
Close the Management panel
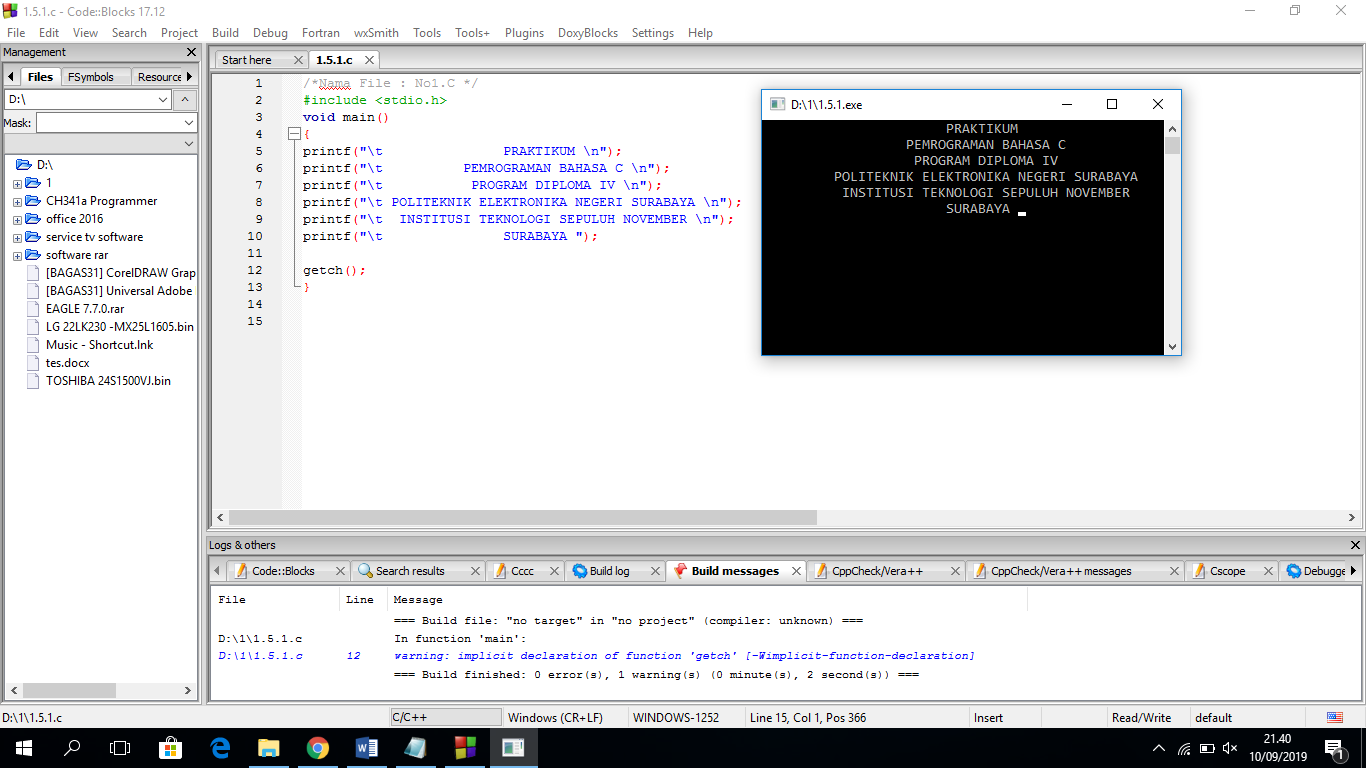pos(191,52)
